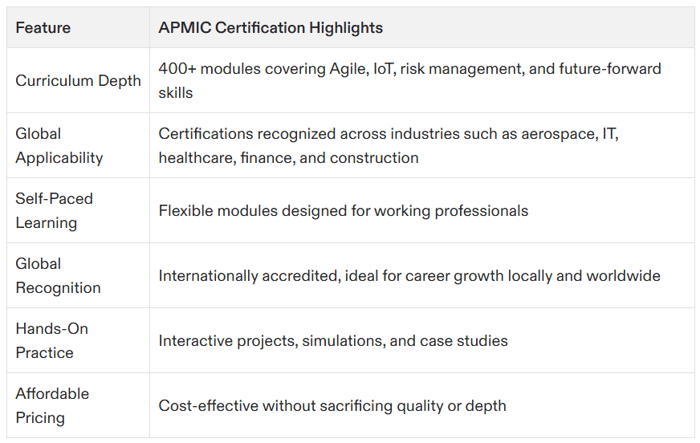The width and height of the screenshot is (700, 443).
Task: Click the 'Global Applicability' feature cell
Action: (x=59, y=145)
